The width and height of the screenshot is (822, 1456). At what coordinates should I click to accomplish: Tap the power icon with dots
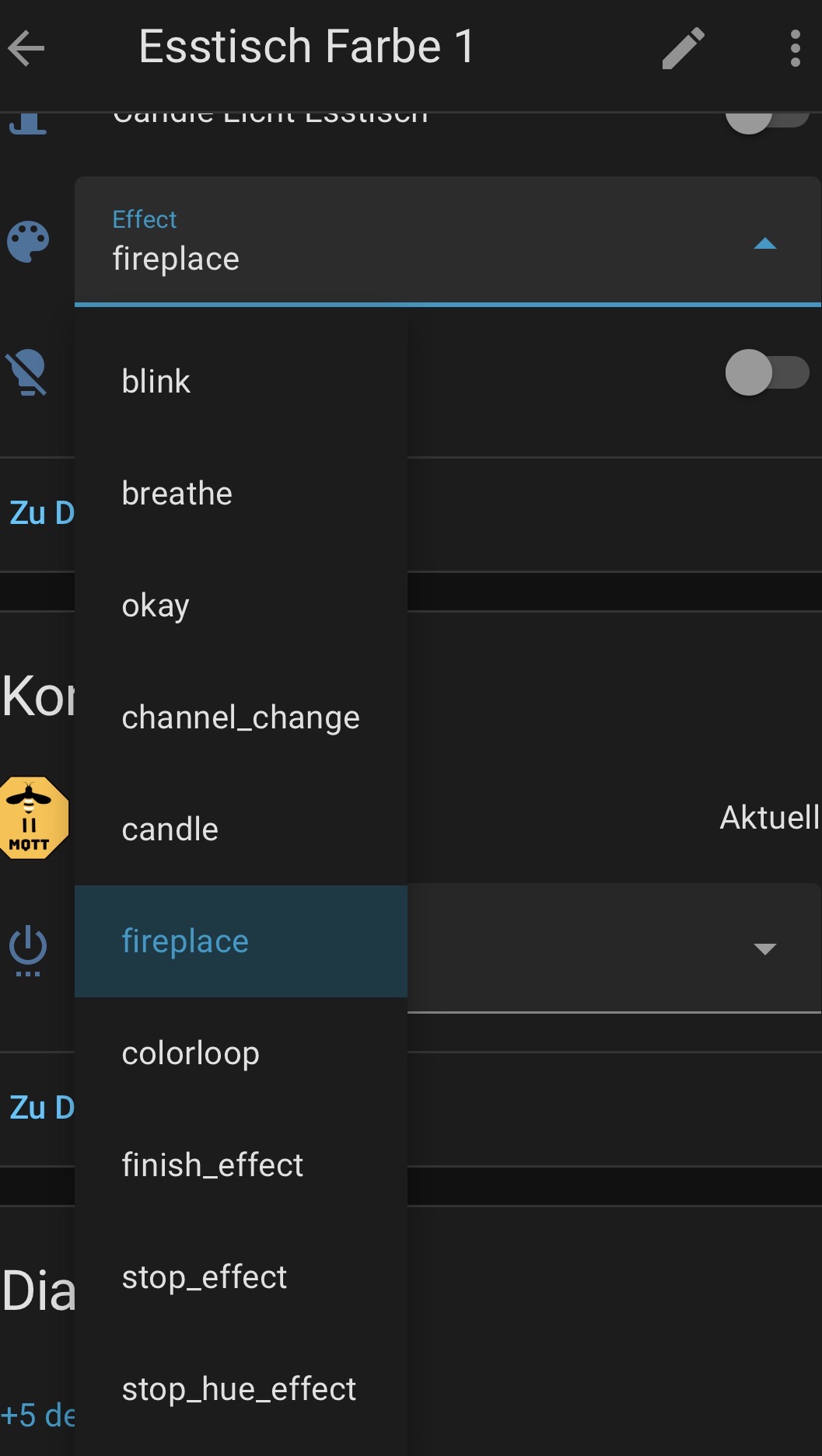[28, 949]
